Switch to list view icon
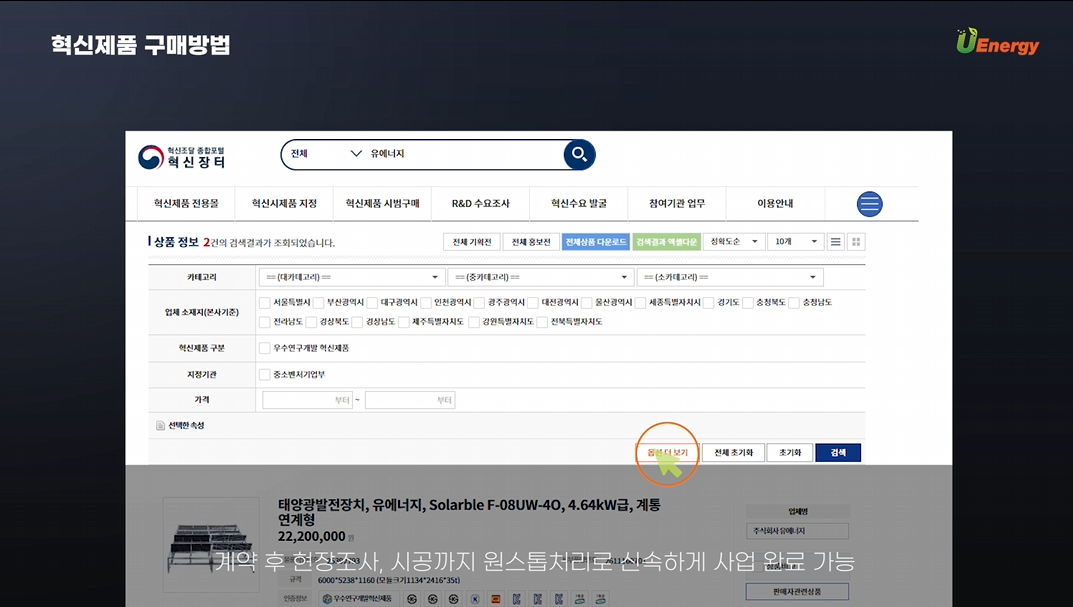 (x=835, y=242)
